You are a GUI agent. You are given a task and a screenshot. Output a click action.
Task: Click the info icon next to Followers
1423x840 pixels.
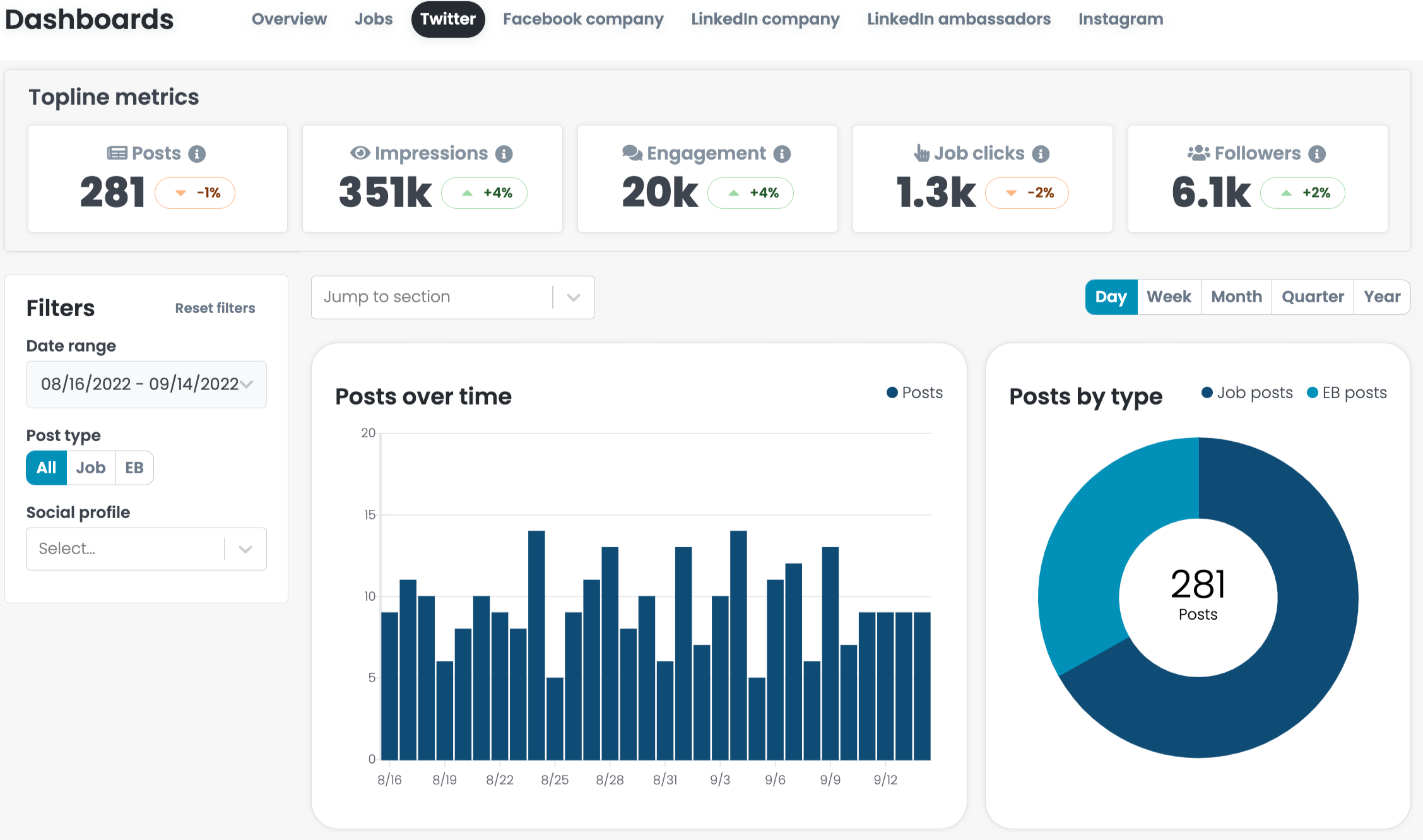click(x=1317, y=154)
